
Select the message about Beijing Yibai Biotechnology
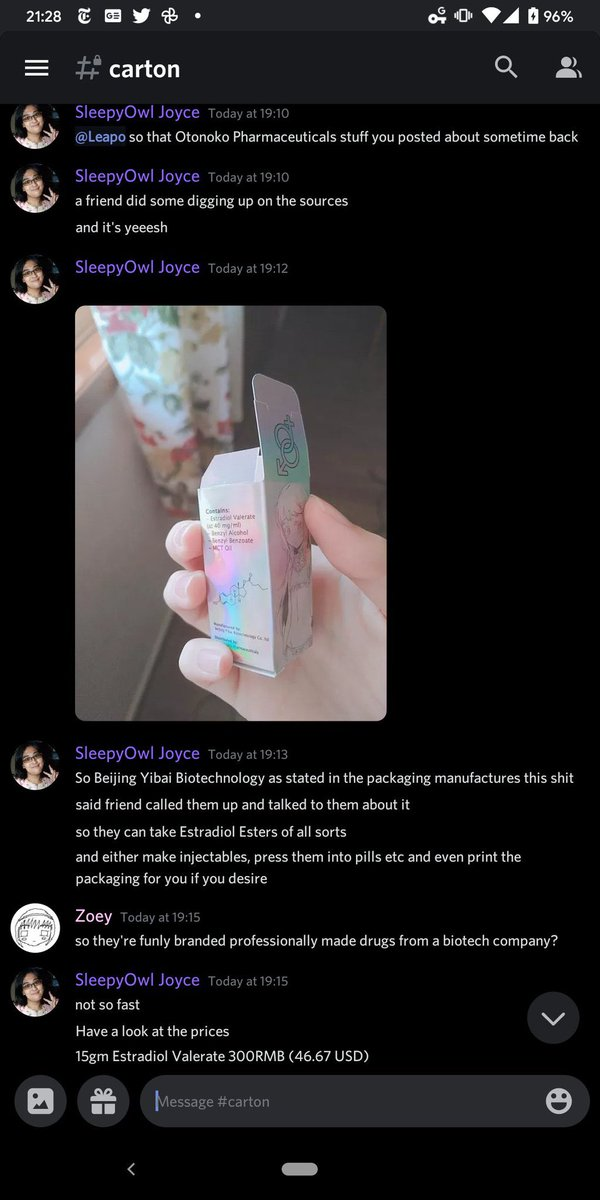pyautogui.click(x=325, y=778)
